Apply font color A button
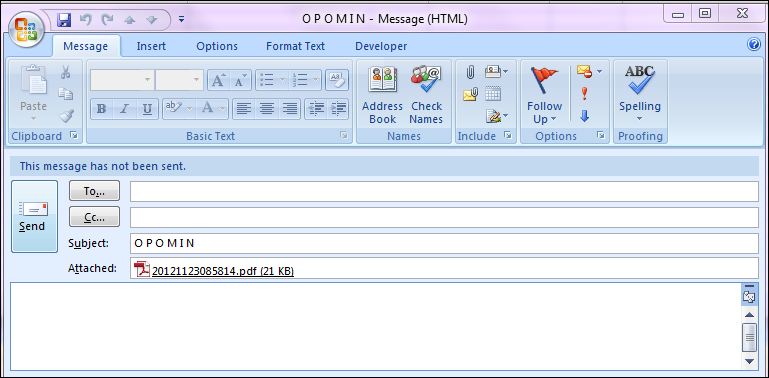Viewport: 769px width, 378px height. 207,109
